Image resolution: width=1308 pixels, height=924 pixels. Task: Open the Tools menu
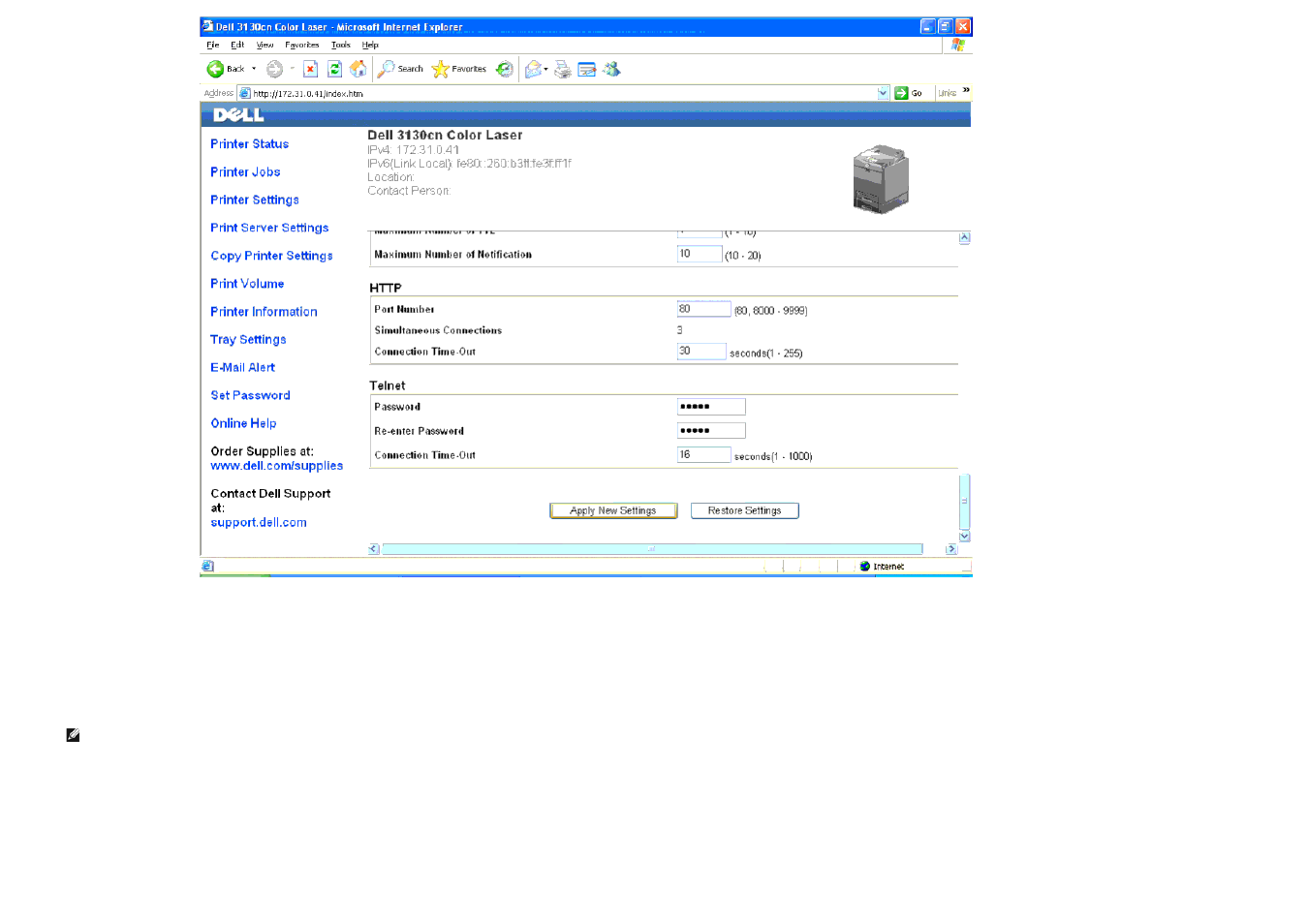tap(341, 45)
